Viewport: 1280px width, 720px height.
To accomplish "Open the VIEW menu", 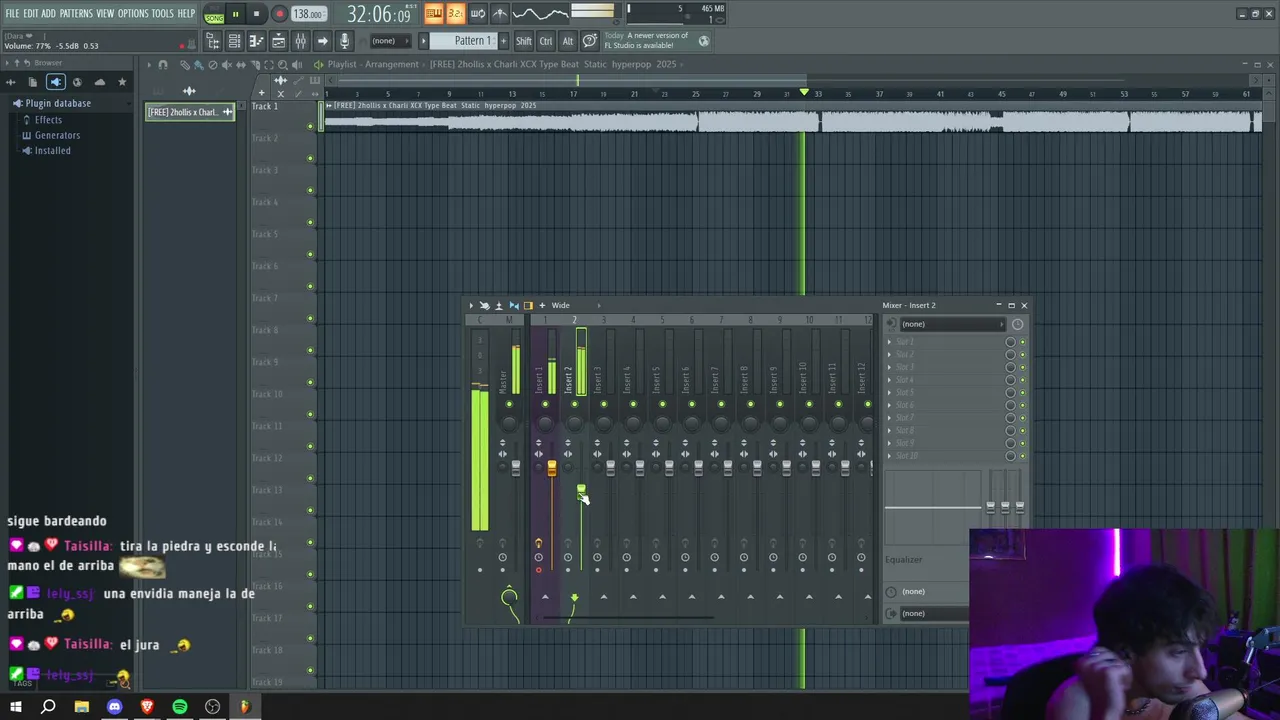I will click(x=105, y=14).
